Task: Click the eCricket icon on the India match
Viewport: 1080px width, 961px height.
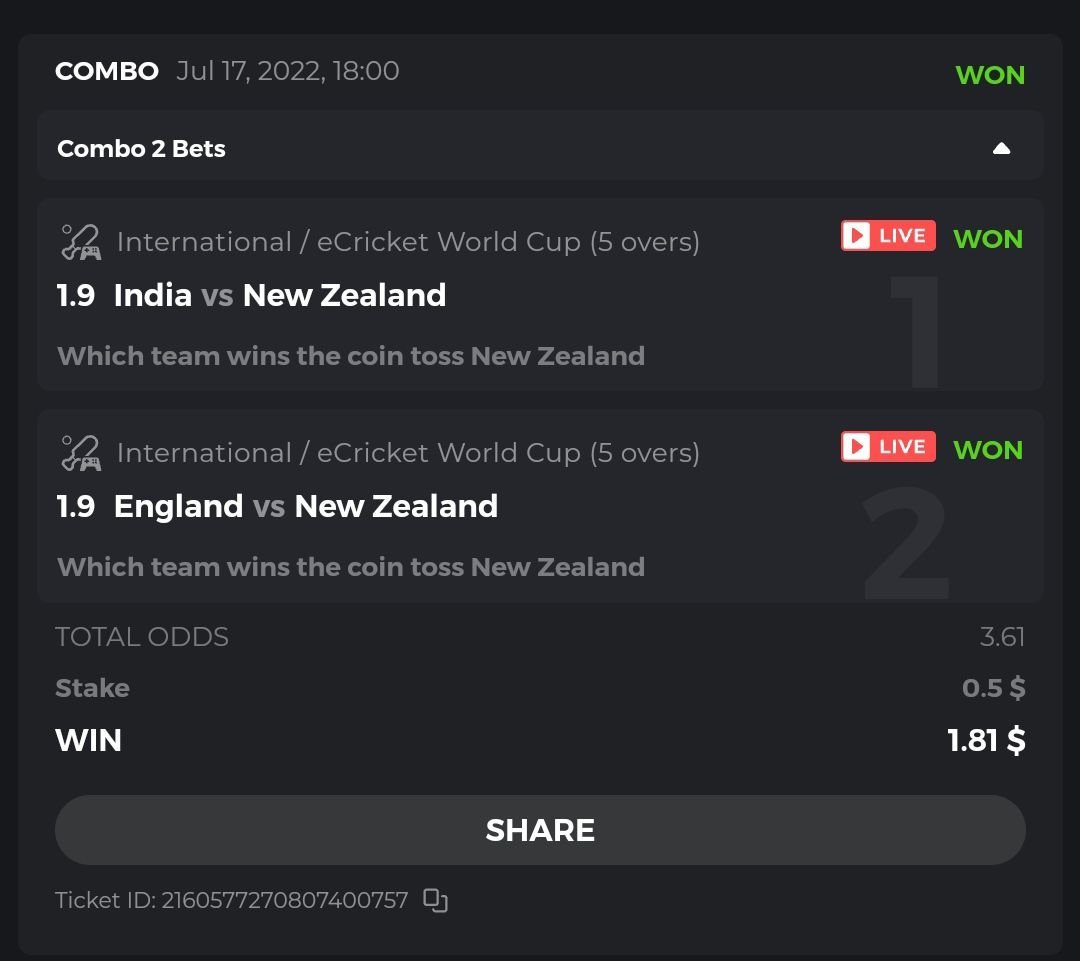Action: (81, 242)
